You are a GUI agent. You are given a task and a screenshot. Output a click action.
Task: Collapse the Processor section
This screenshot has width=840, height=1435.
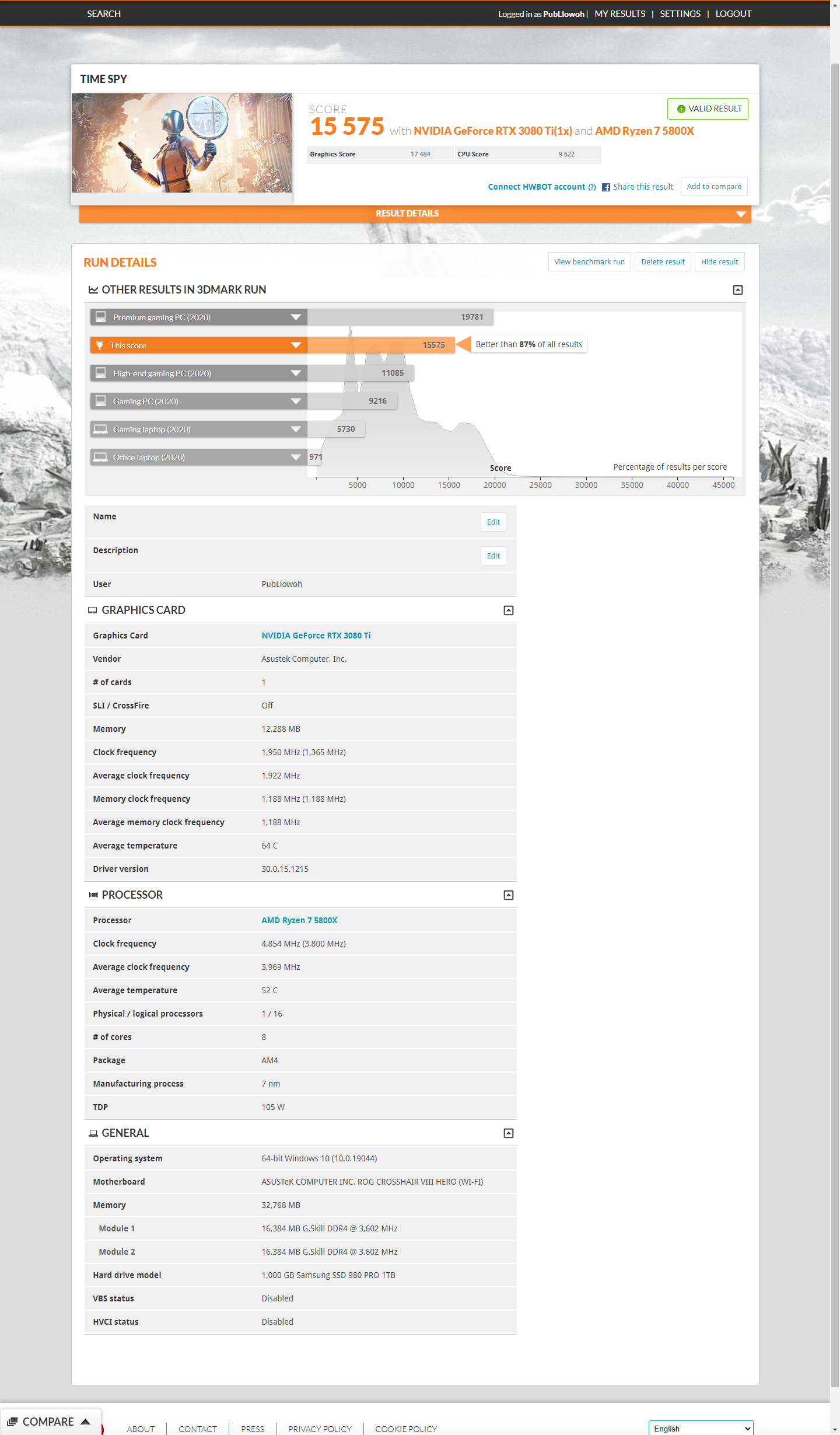pos(509,895)
